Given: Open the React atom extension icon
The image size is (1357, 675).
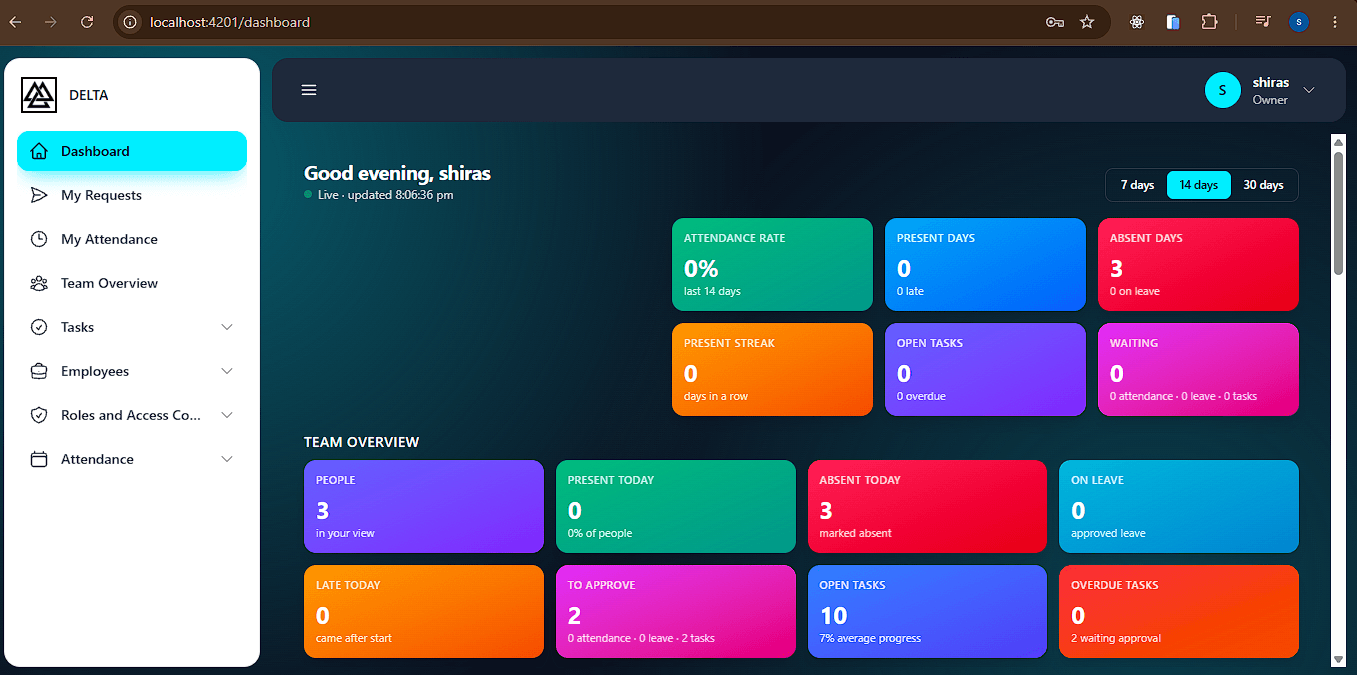Looking at the screenshot, I should click(x=1137, y=22).
